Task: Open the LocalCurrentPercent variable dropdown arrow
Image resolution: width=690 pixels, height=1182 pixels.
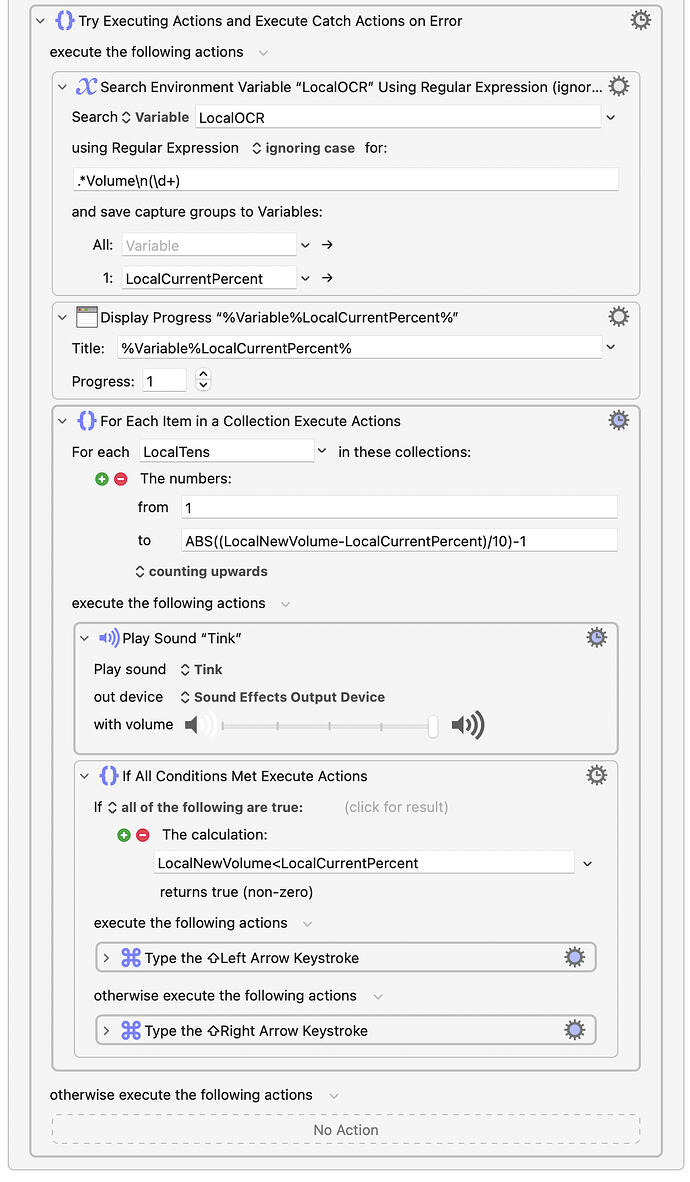Action: (x=305, y=278)
